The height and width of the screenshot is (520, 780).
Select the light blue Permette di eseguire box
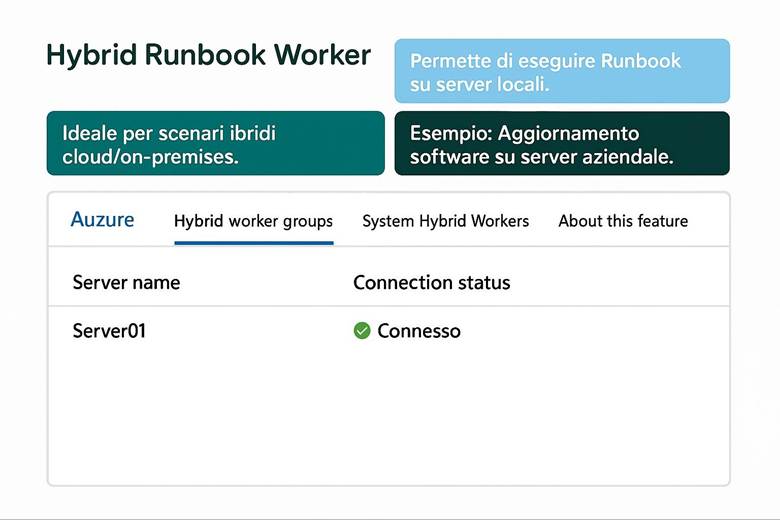click(562, 72)
